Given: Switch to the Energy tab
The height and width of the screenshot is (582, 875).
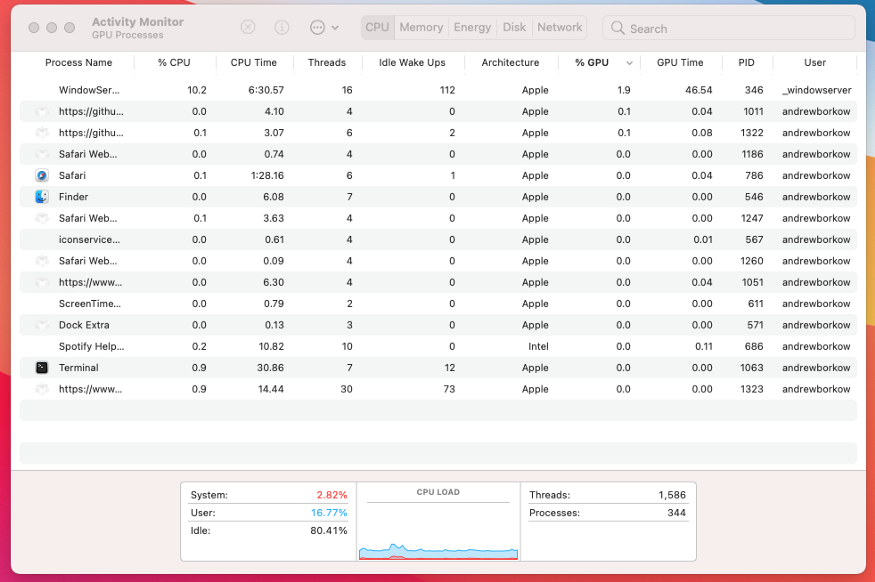Looking at the screenshot, I should [472, 27].
